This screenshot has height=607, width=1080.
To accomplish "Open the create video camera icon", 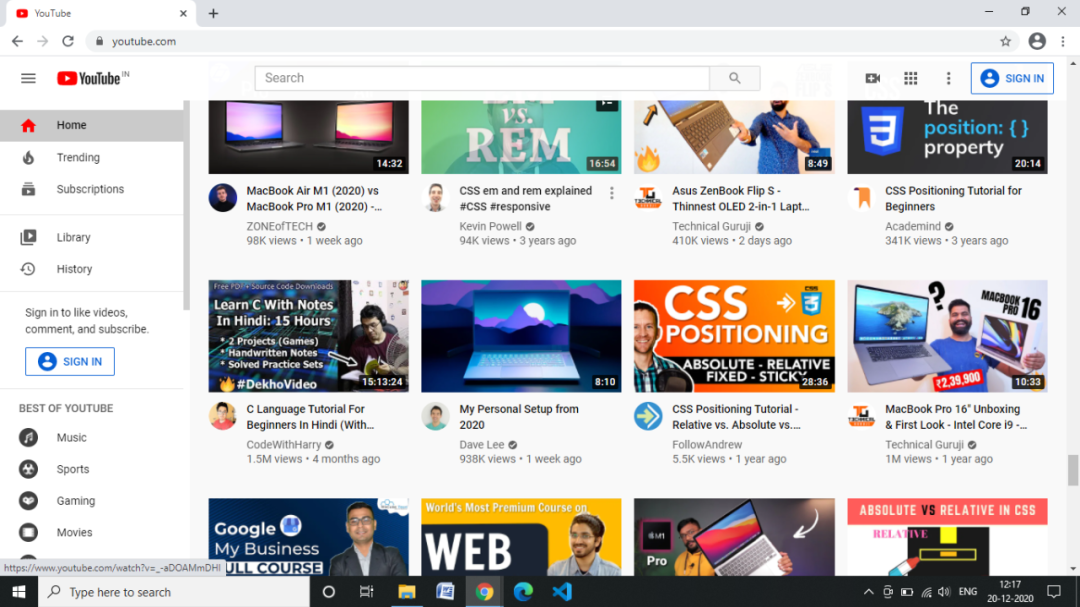I will 873,79.
